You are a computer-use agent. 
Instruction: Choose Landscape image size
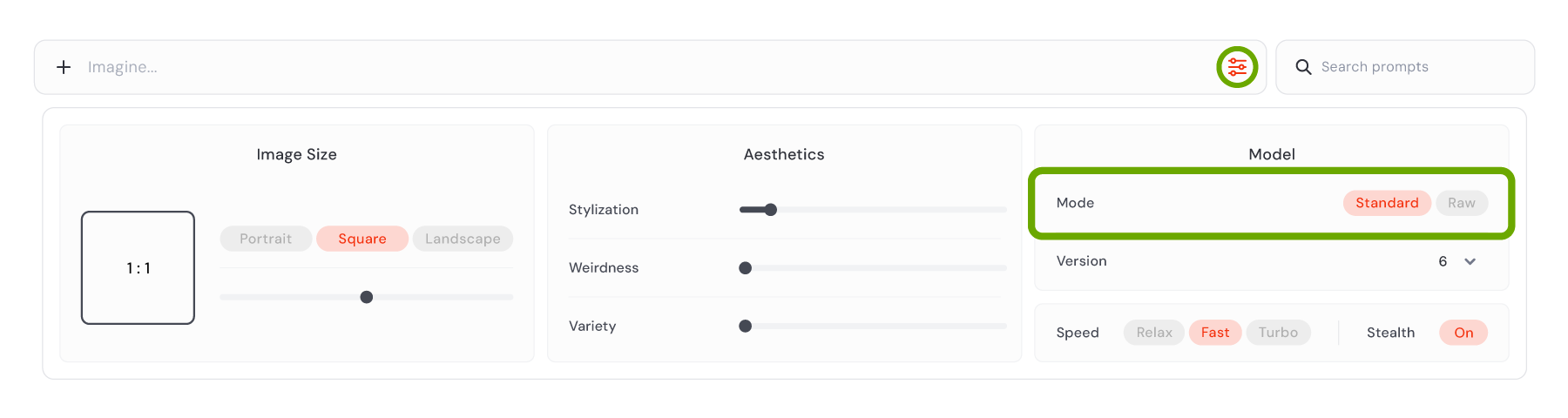[463, 239]
